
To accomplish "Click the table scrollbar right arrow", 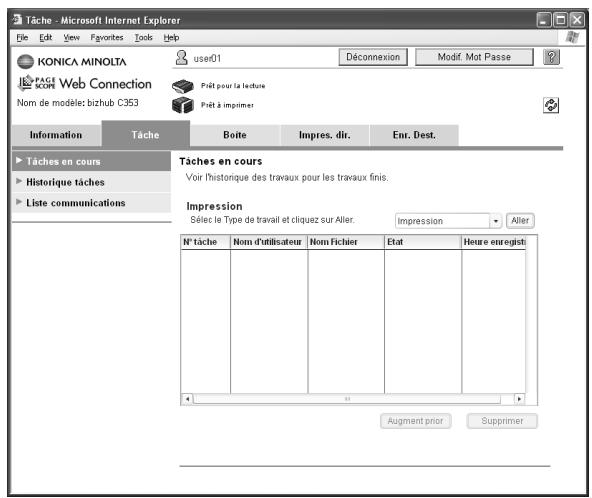I will coord(520,399).
